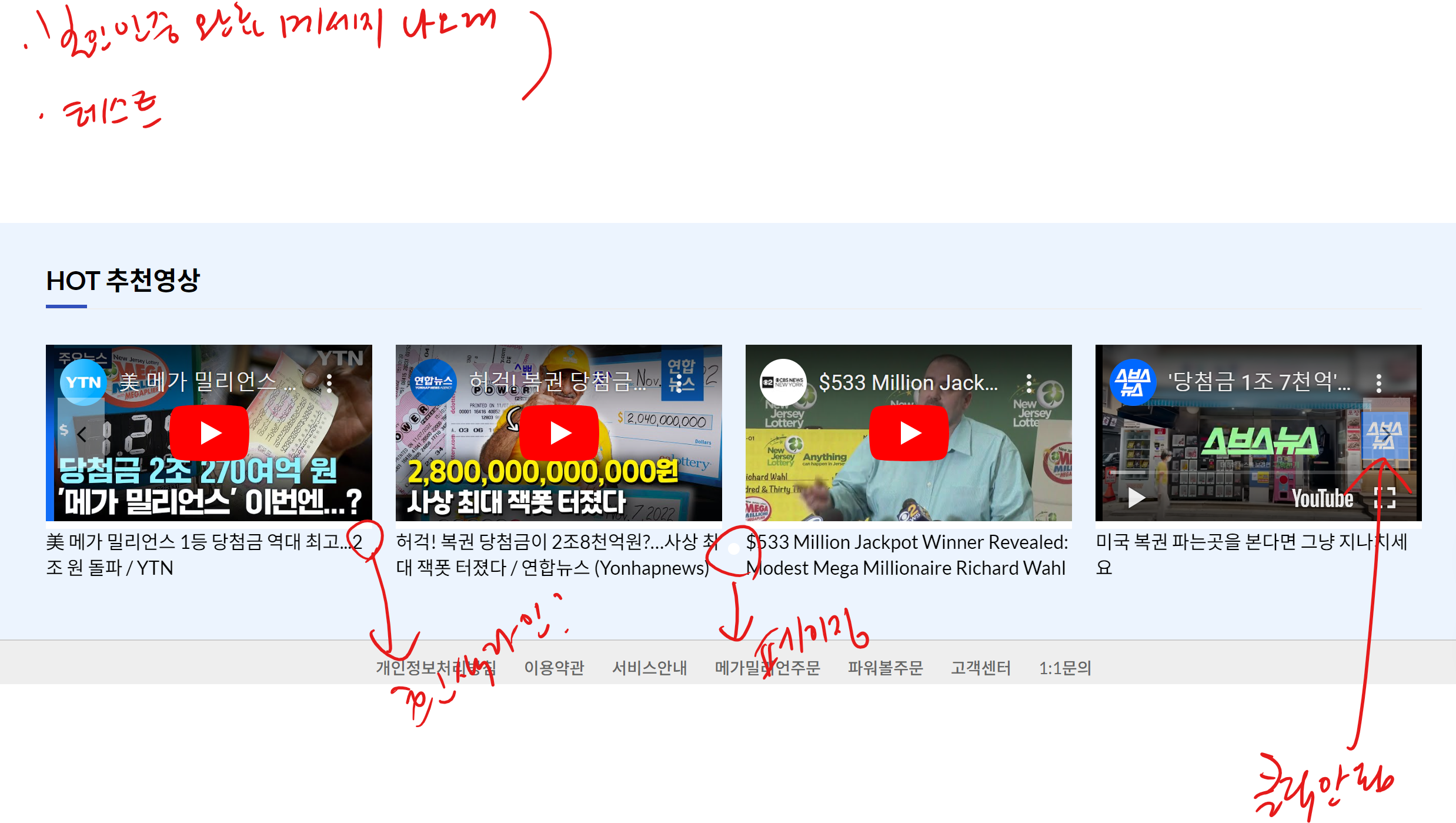This screenshot has height=823, width=1456.
Task: Click the YouTube logo in last video
Action: tap(1323, 499)
